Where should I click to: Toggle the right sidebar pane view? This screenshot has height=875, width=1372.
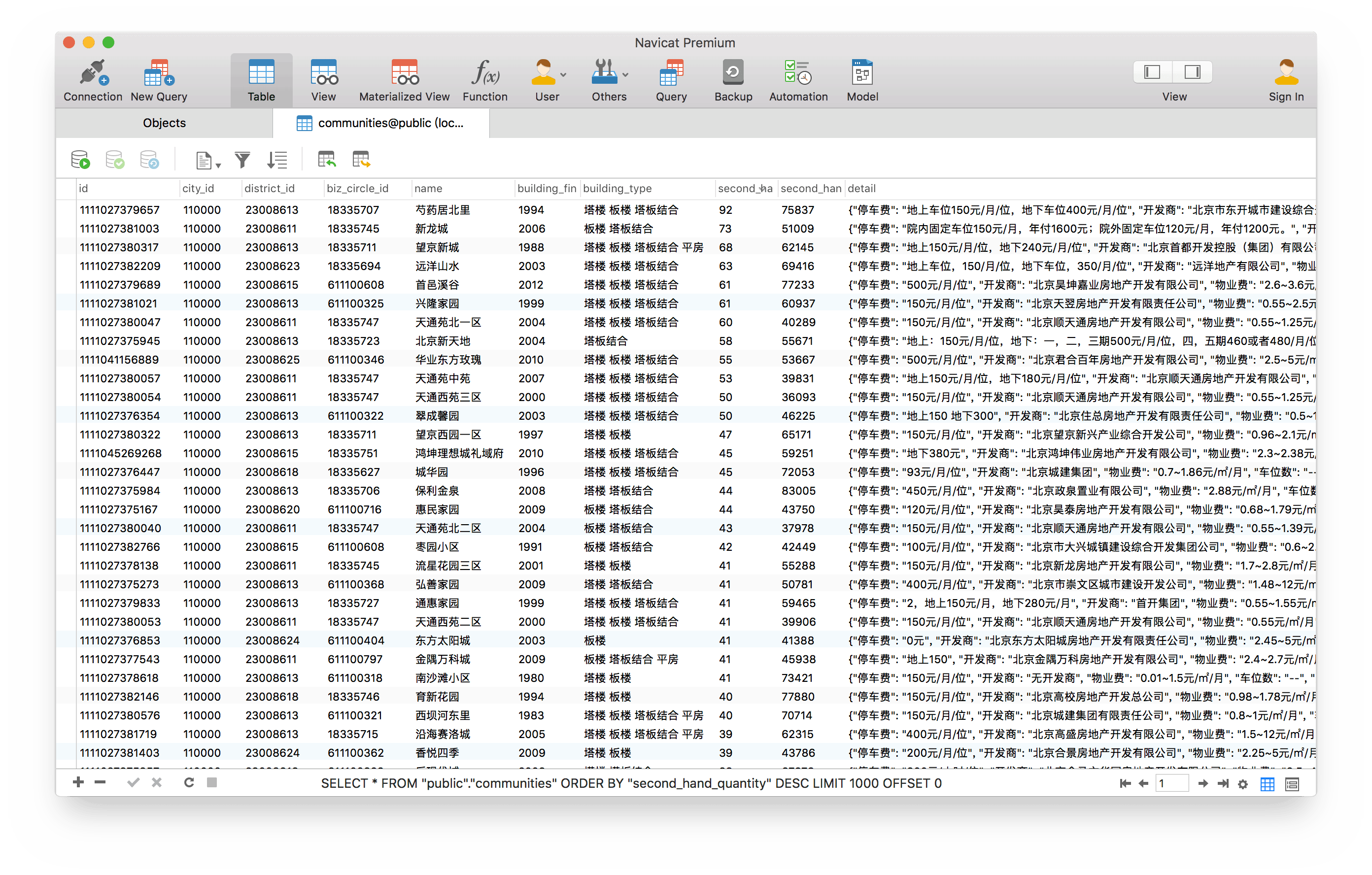point(1192,72)
